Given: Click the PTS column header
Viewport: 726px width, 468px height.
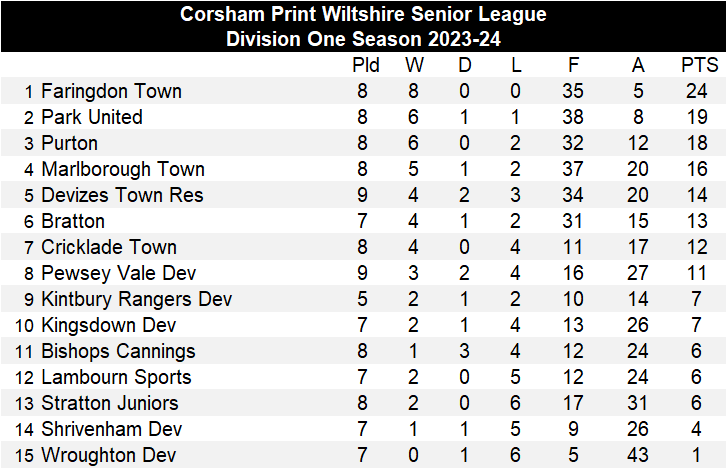Looking at the screenshot, I should pos(700,66).
